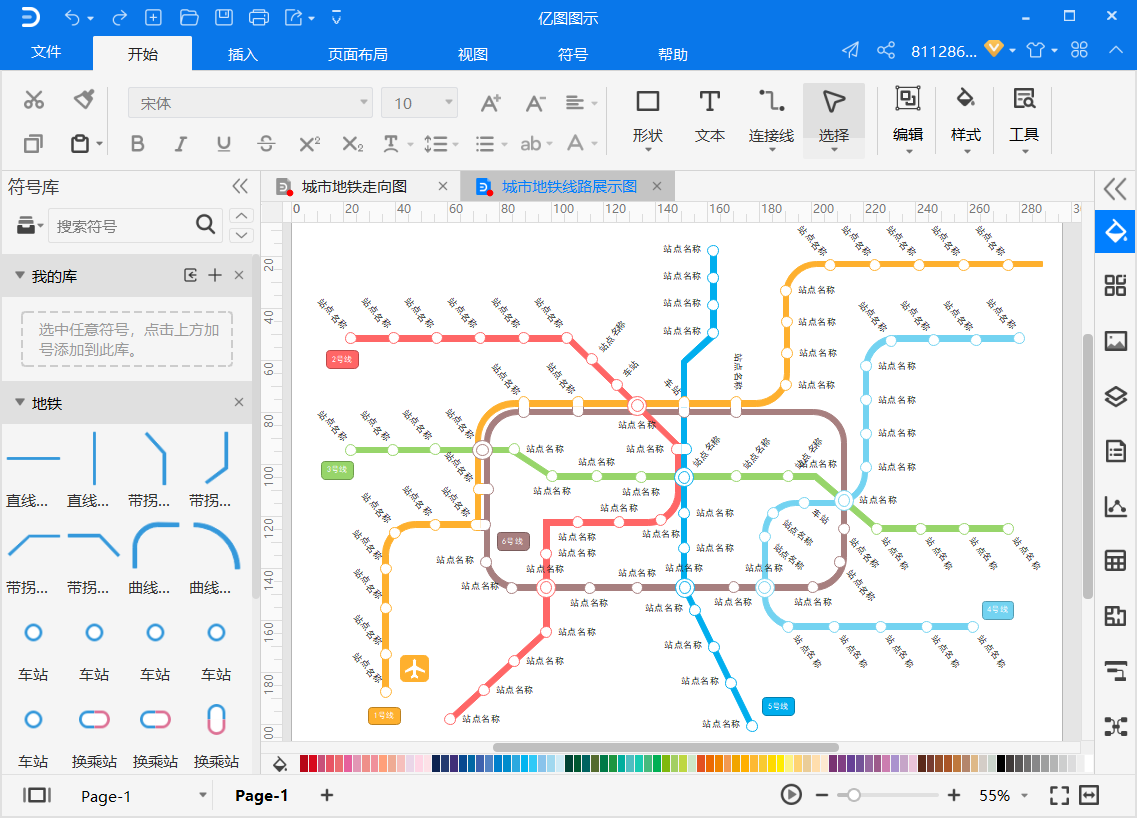Click the Paste clipboard icon
1137x818 pixels.
(80, 144)
